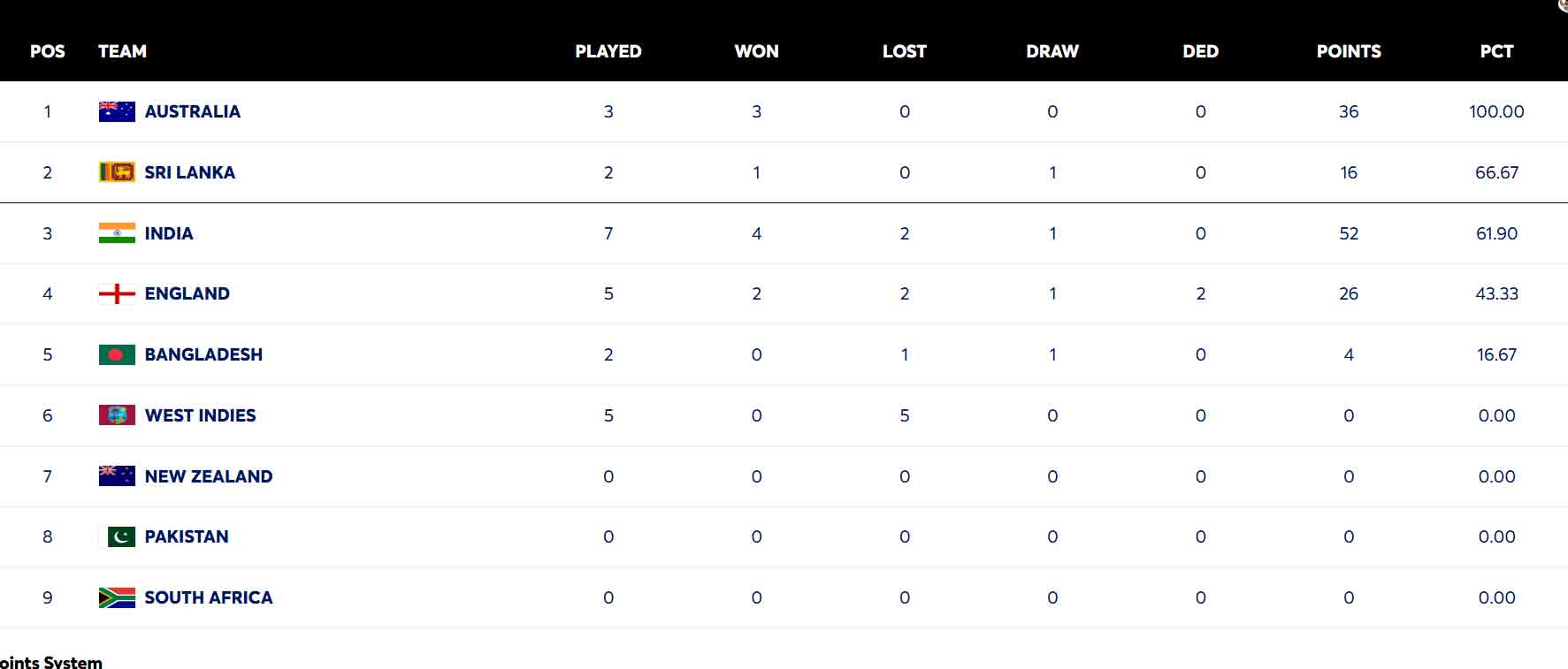
Task: Click the South Africa flag icon
Action: 117,597
